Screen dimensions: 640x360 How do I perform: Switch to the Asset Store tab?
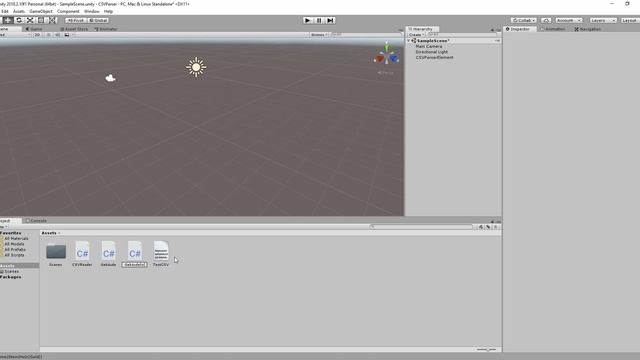74,29
